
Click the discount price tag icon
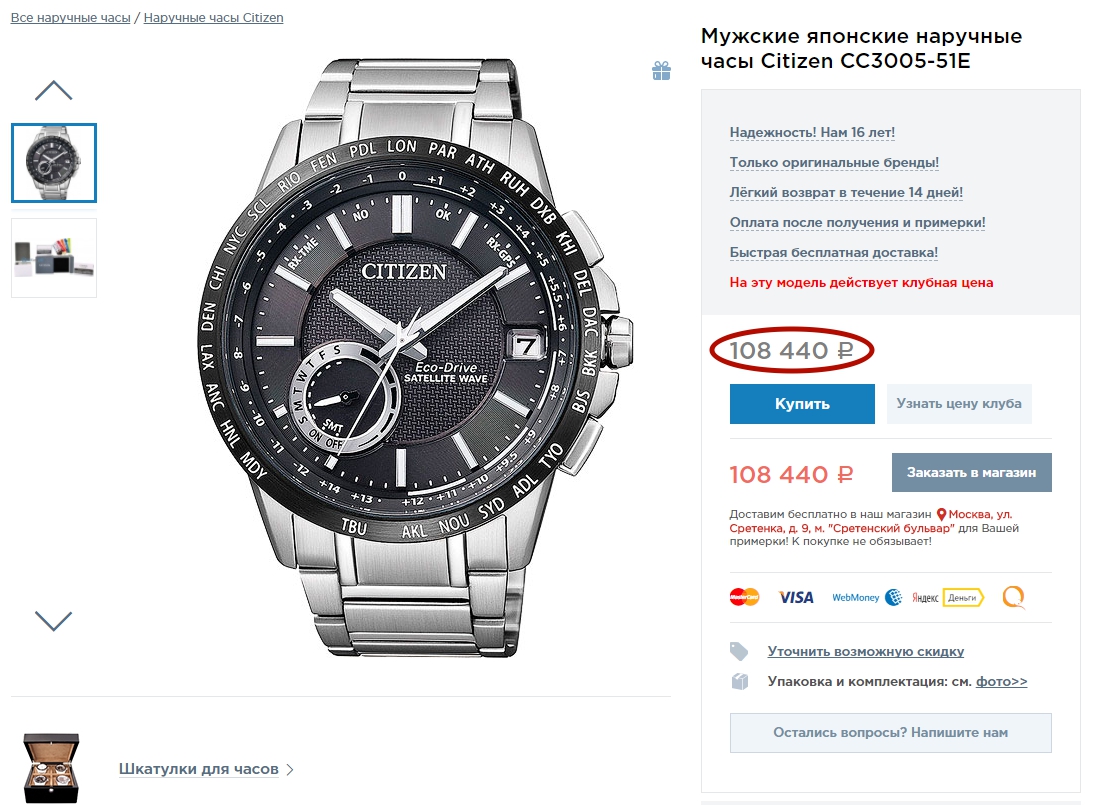tap(739, 651)
